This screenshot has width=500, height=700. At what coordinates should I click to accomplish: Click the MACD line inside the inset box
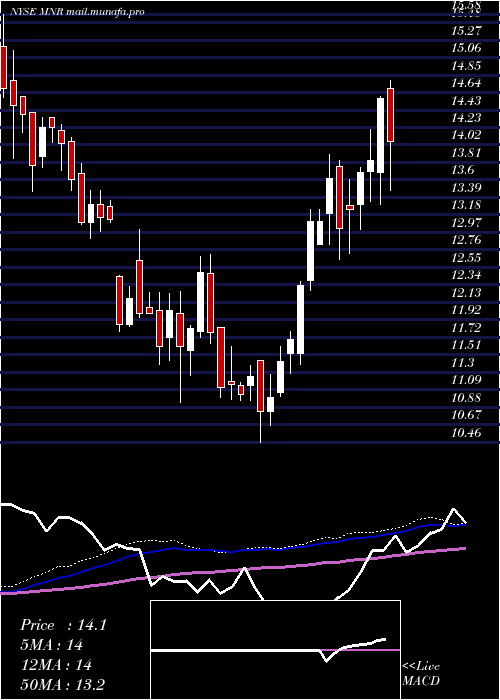coord(268,650)
